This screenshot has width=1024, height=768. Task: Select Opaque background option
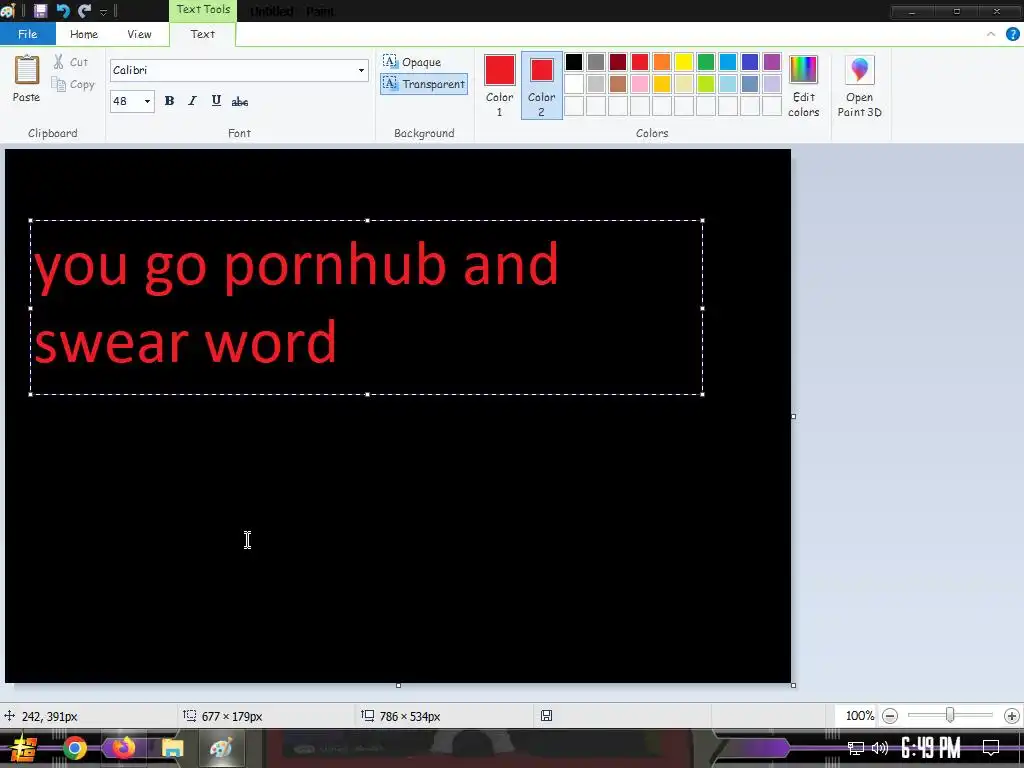[413, 62]
